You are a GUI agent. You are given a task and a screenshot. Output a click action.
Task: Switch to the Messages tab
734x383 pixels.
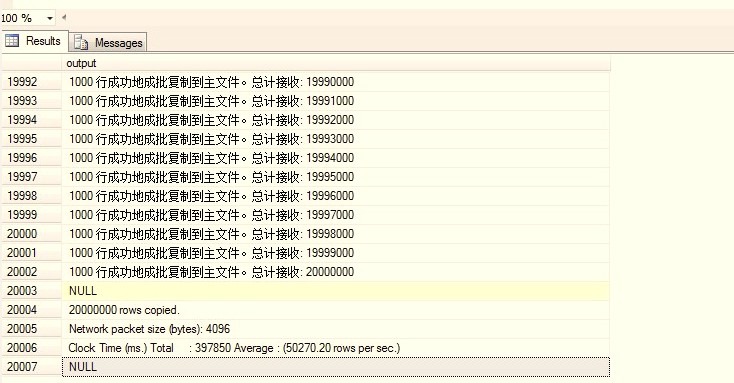pyautogui.click(x=108, y=43)
